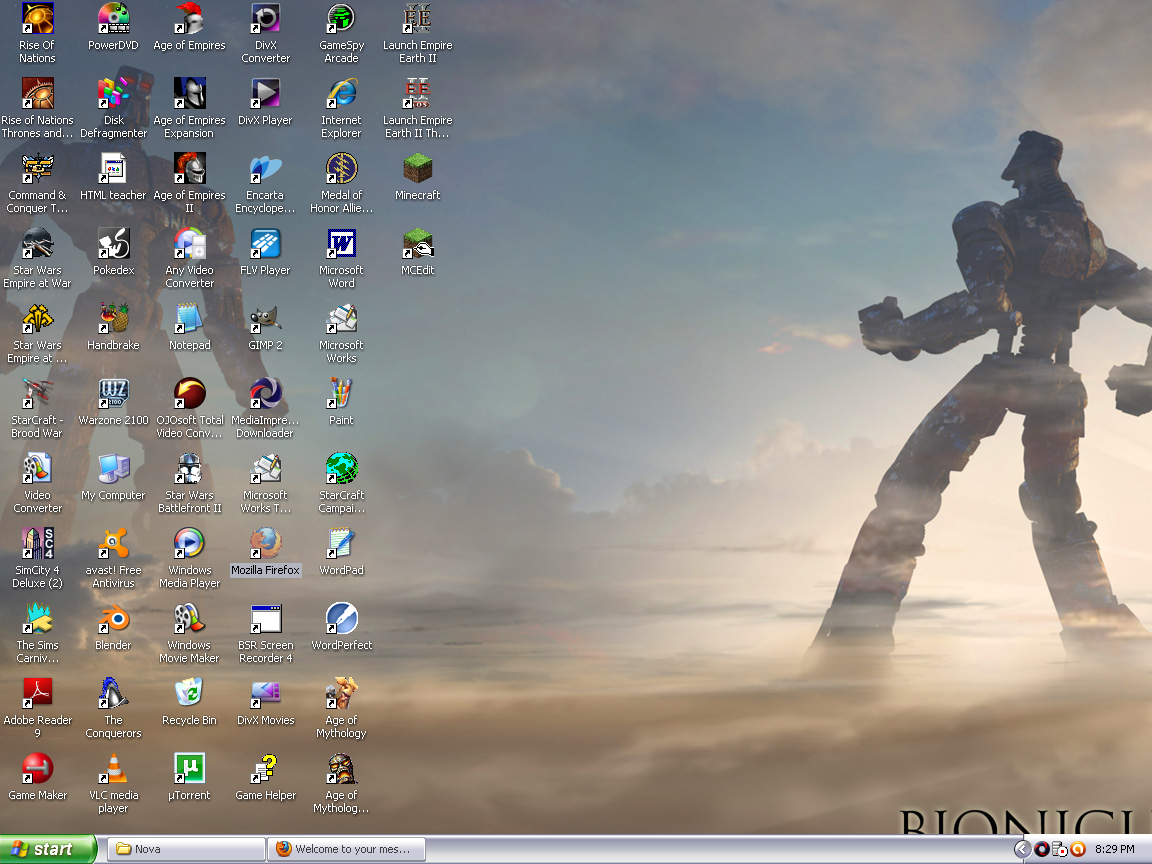Click the taskbar clock showing 8:29 PM

1114,849
